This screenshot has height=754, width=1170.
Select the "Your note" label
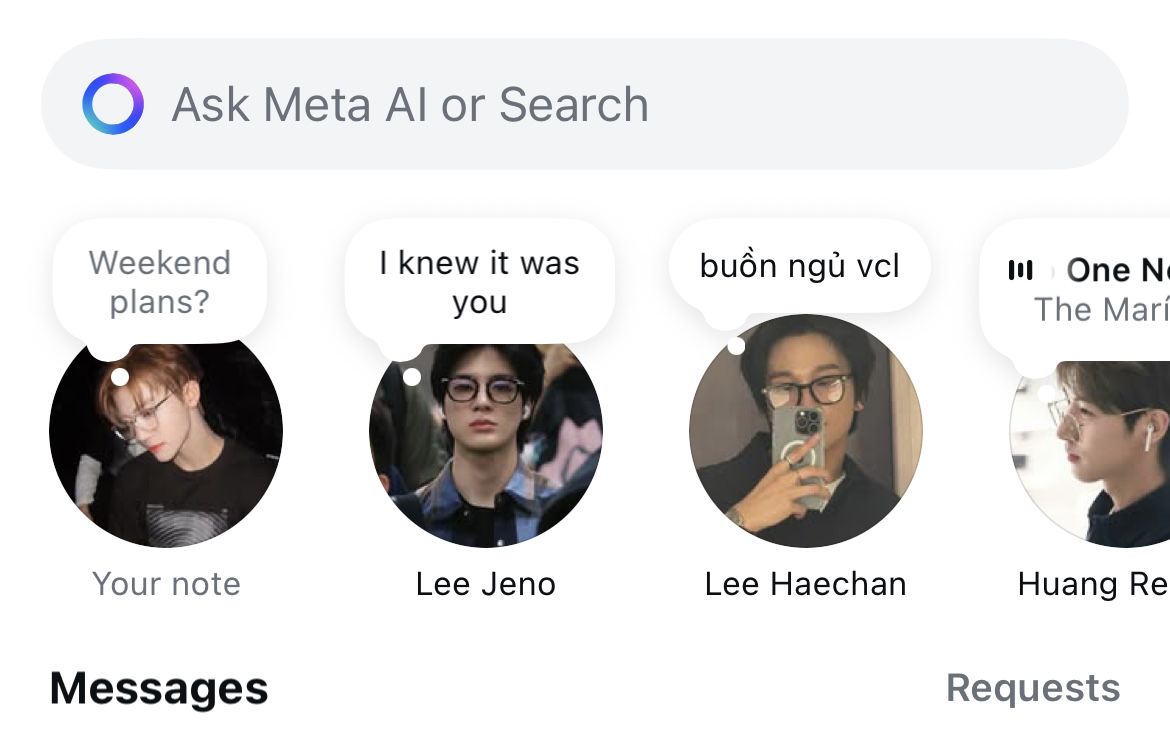pyautogui.click(x=166, y=584)
